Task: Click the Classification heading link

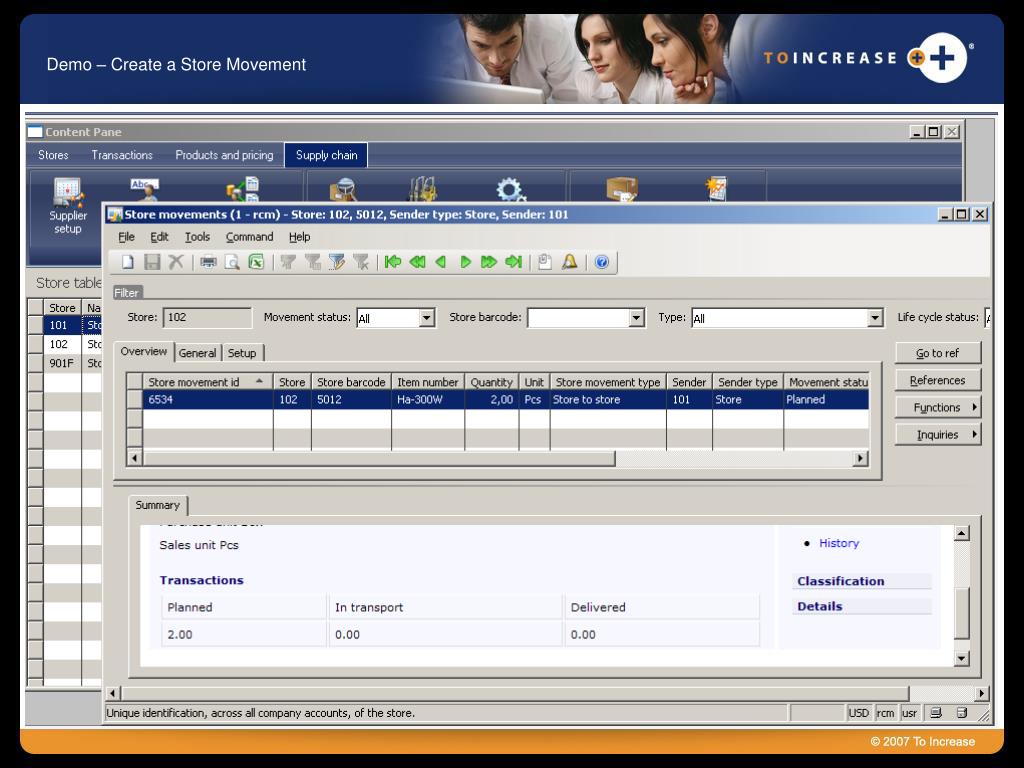Action: click(x=840, y=581)
